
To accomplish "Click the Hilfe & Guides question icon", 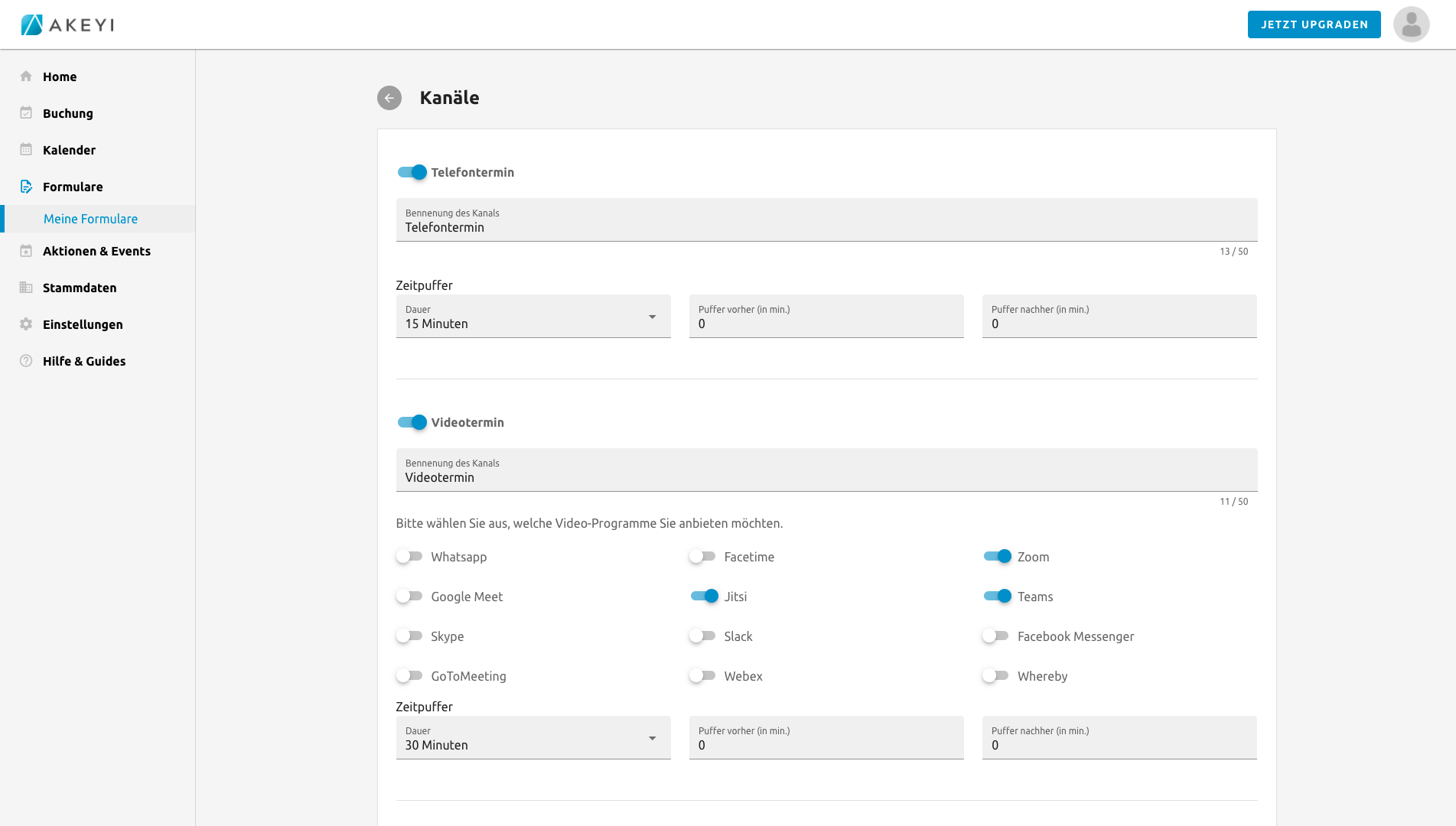I will pos(26,361).
